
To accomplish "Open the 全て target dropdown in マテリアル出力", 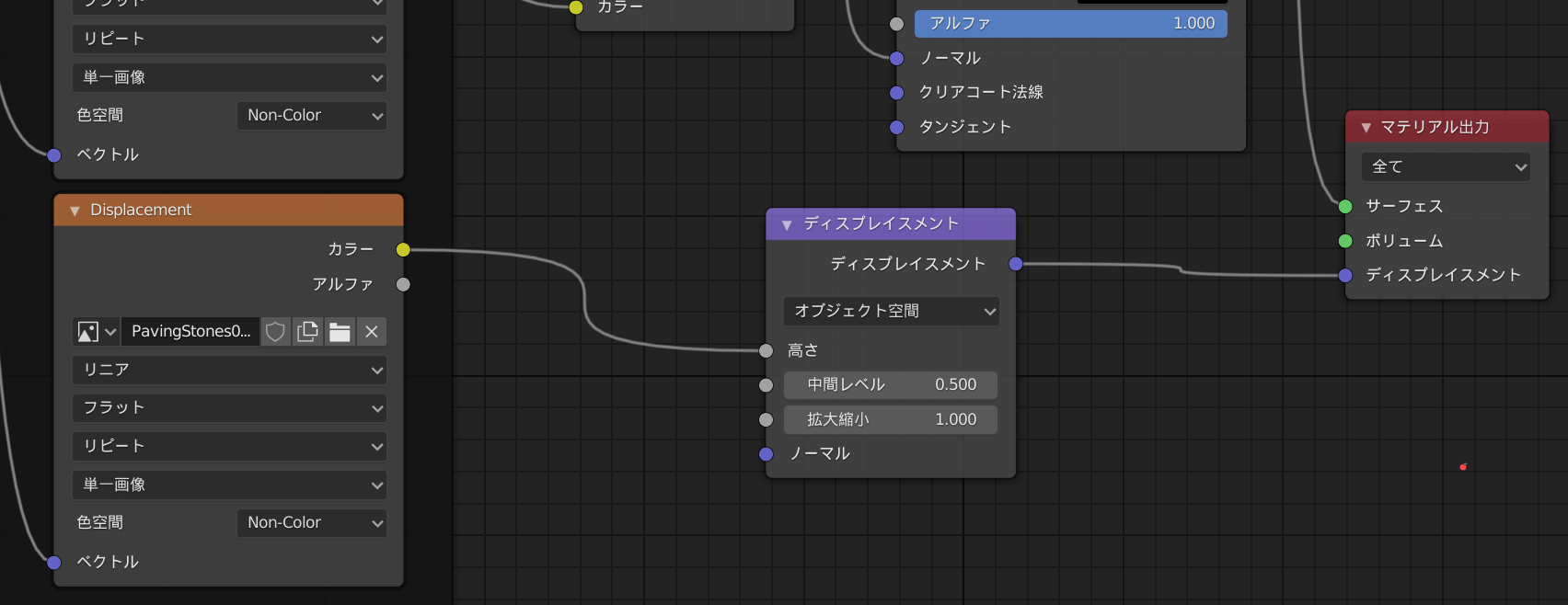I will [1446, 166].
